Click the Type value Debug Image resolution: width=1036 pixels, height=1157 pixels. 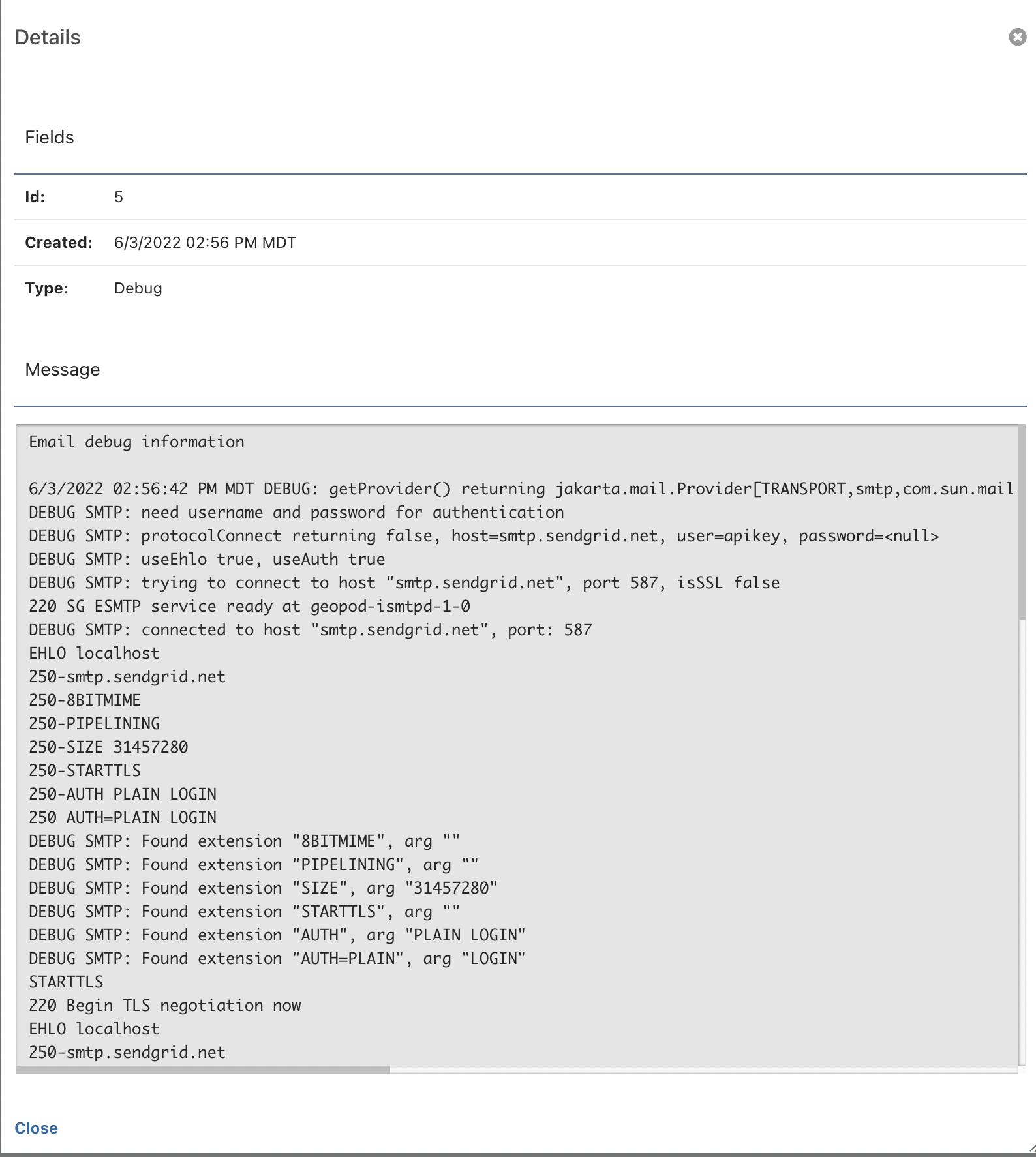(x=138, y=288)
